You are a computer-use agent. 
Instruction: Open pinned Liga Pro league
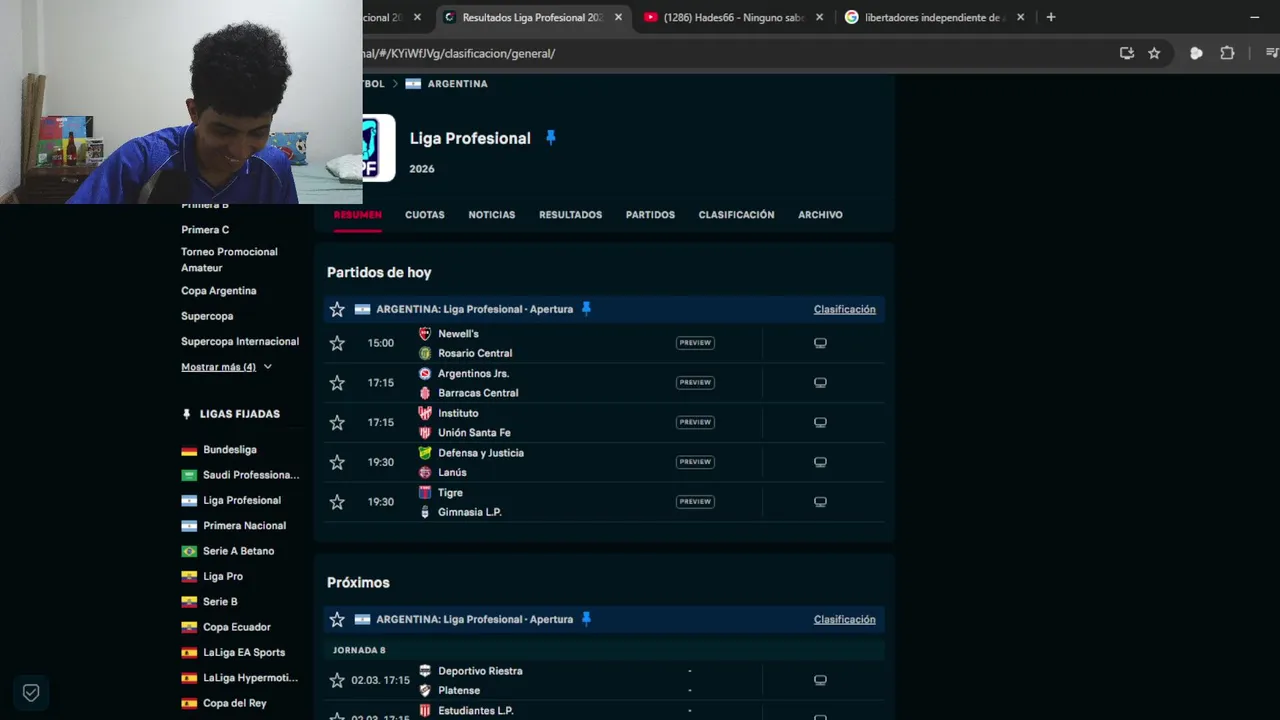click(222, 576)
